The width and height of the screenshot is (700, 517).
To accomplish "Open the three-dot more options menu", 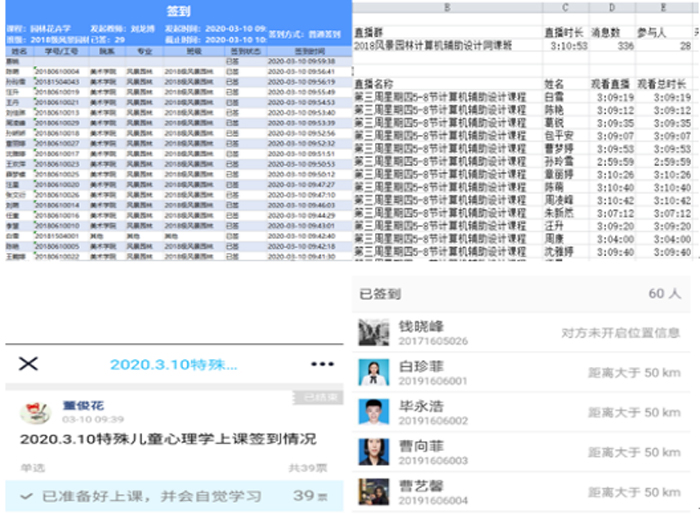I will (321, 364).
